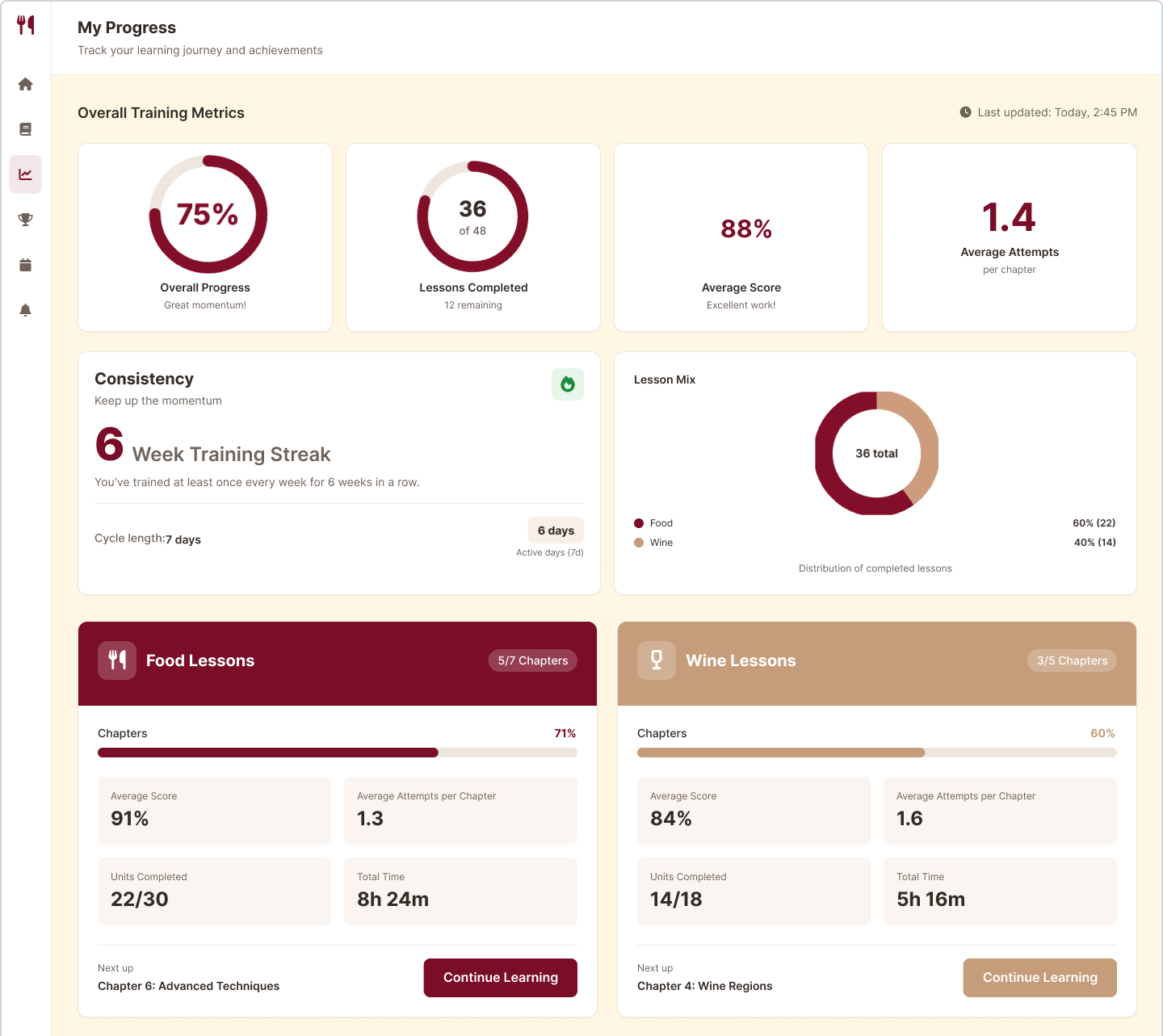Open the Lessons book icon in the sidebar
This screenshot has width=1163, height=1036.
click(25, 128)
